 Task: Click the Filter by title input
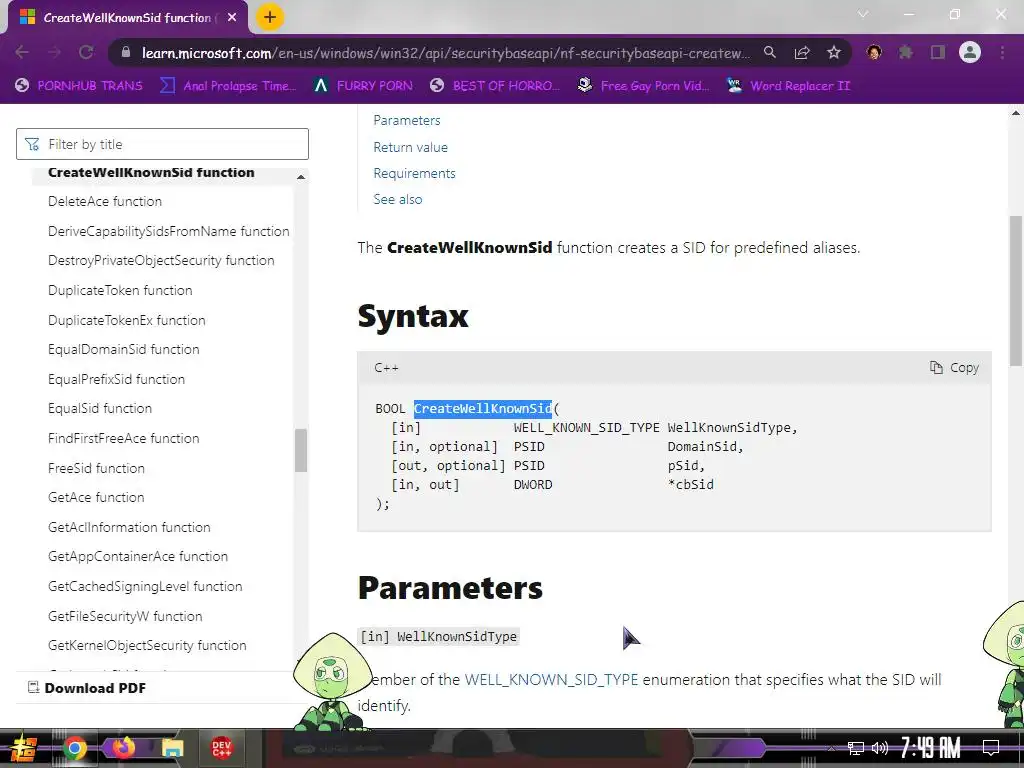click(163, 144)
